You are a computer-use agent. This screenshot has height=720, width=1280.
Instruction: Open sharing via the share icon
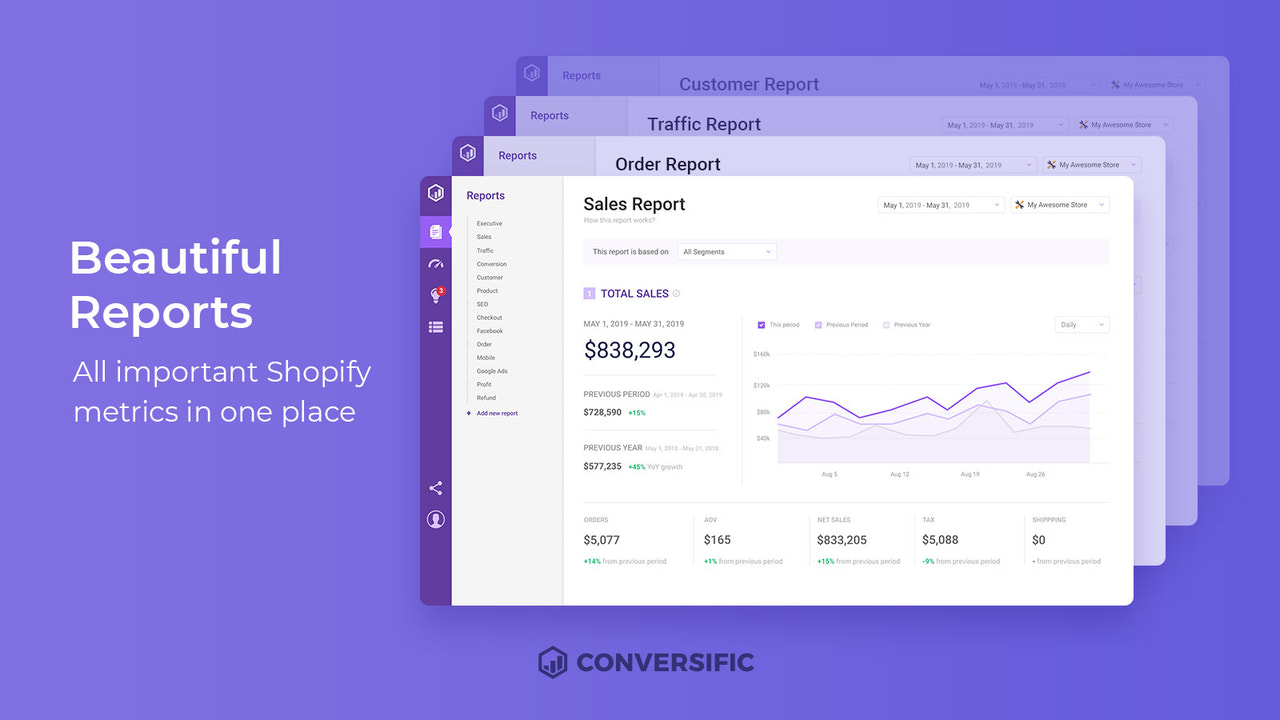(435, 487)
